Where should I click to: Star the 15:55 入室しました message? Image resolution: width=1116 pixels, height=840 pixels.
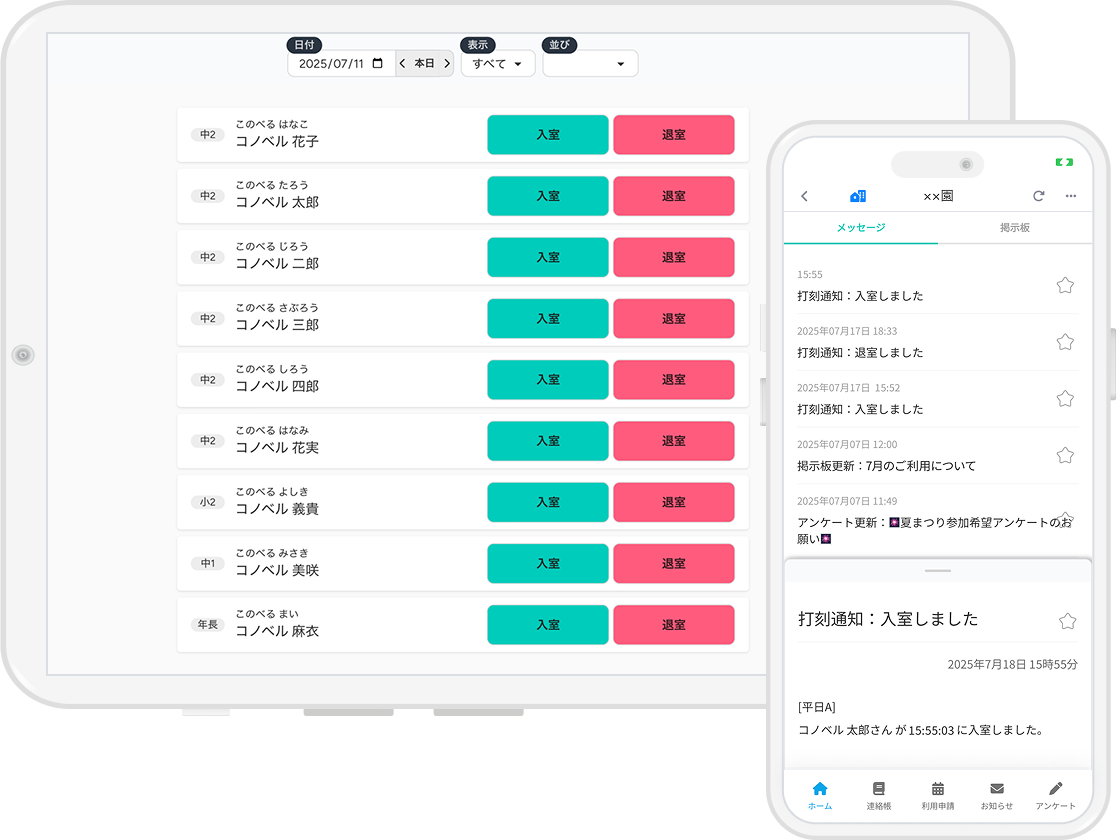click(x=1065, y=286)
